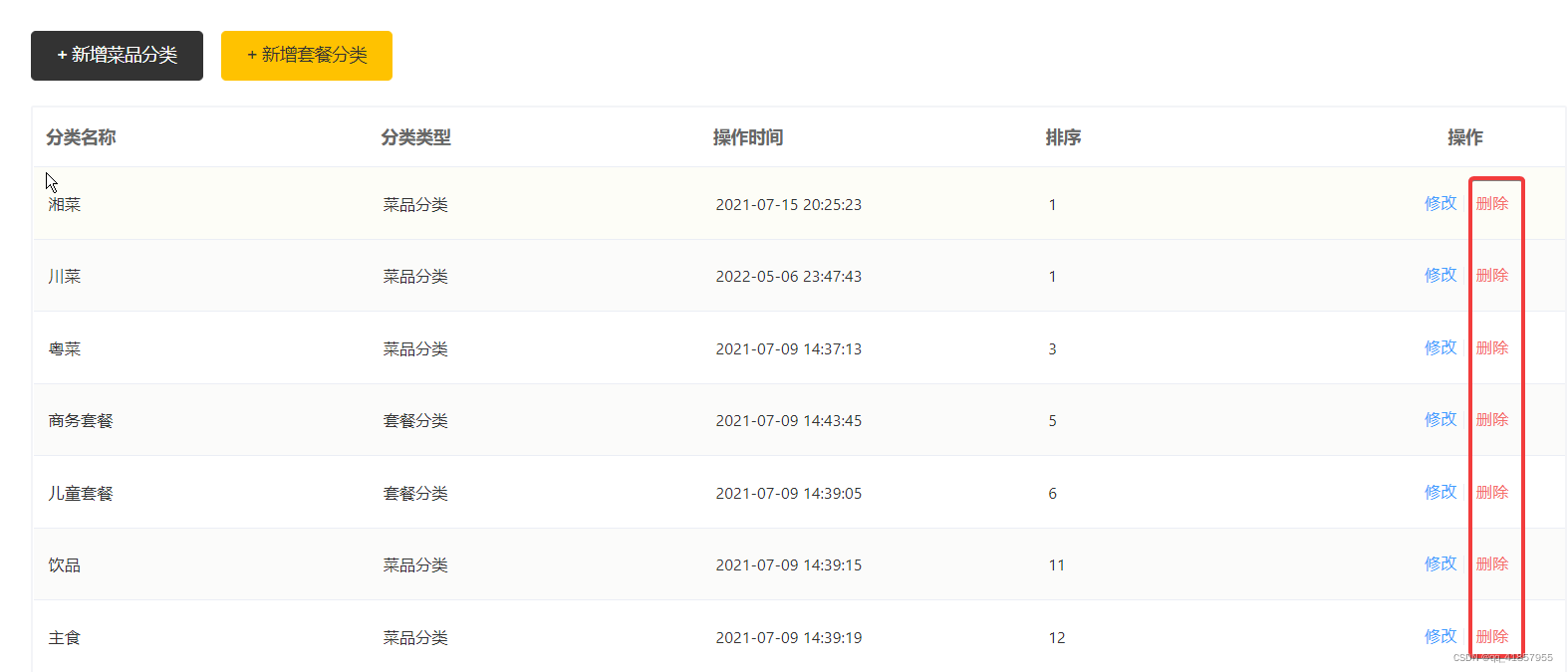Modify the 商务套餐 category

pyautogui.click(x=1439, y=419)
